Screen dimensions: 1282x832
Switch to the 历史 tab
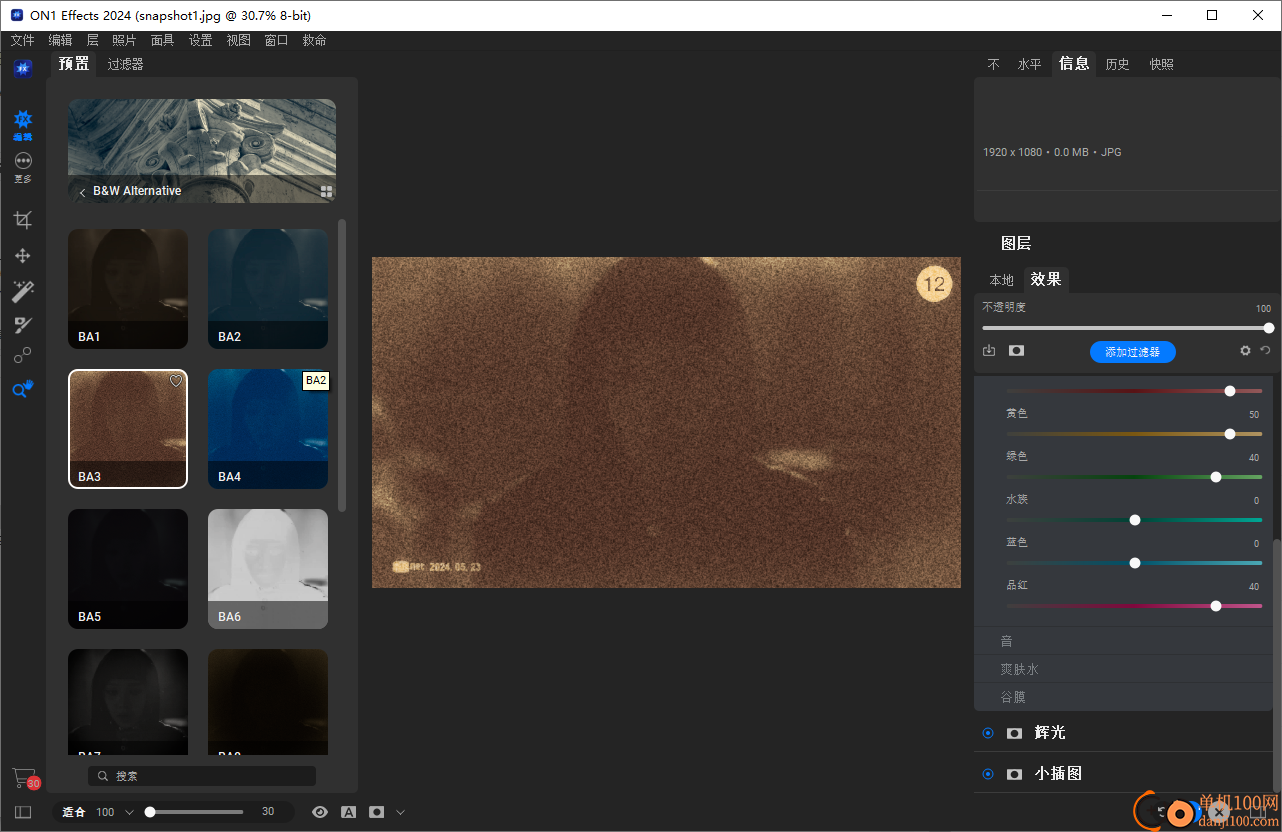pyautogui.click(x=1117, y=64)
